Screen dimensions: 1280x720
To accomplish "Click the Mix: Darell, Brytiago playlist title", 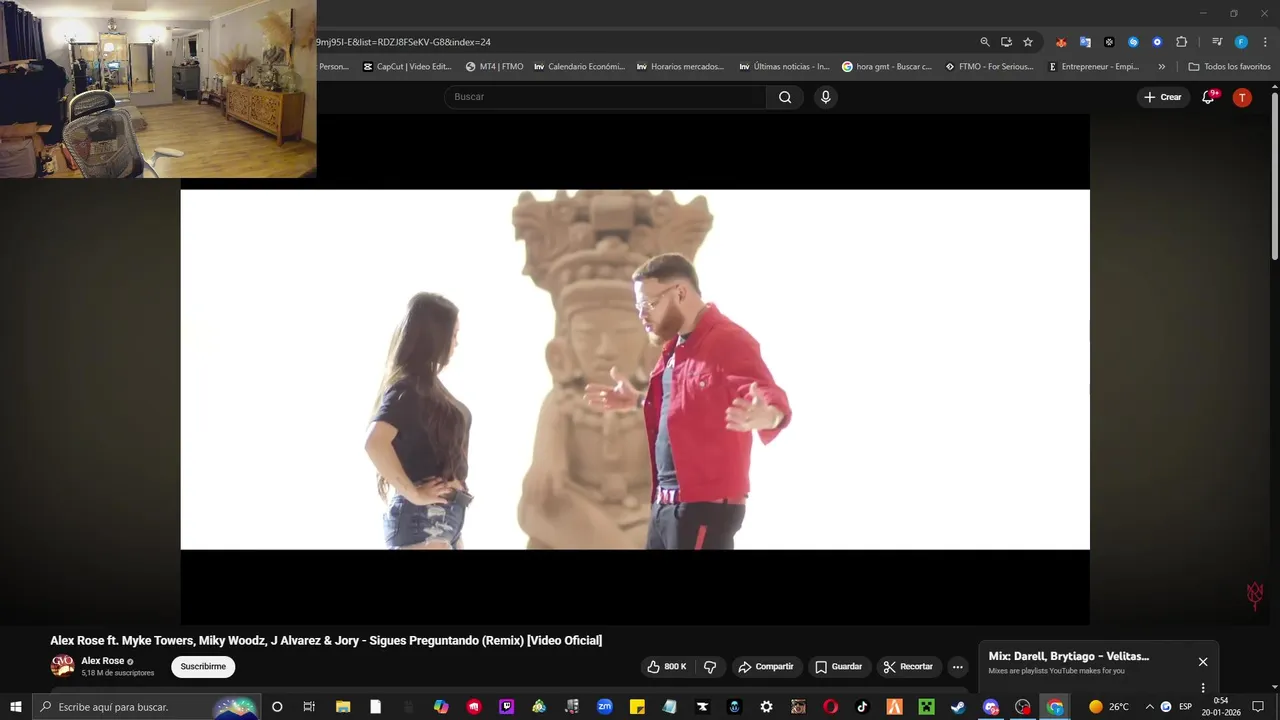I will [x=1069, y=656].
